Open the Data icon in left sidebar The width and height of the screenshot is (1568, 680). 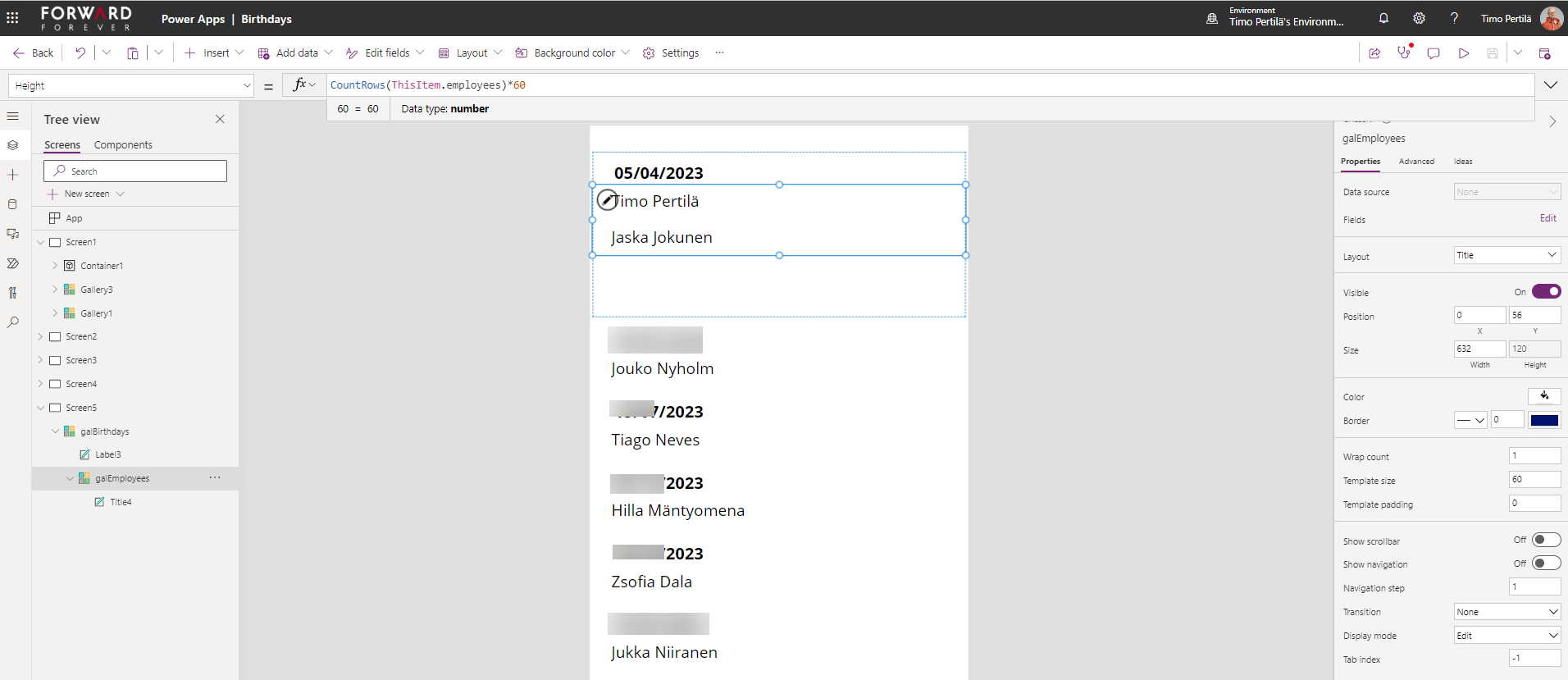12,204
